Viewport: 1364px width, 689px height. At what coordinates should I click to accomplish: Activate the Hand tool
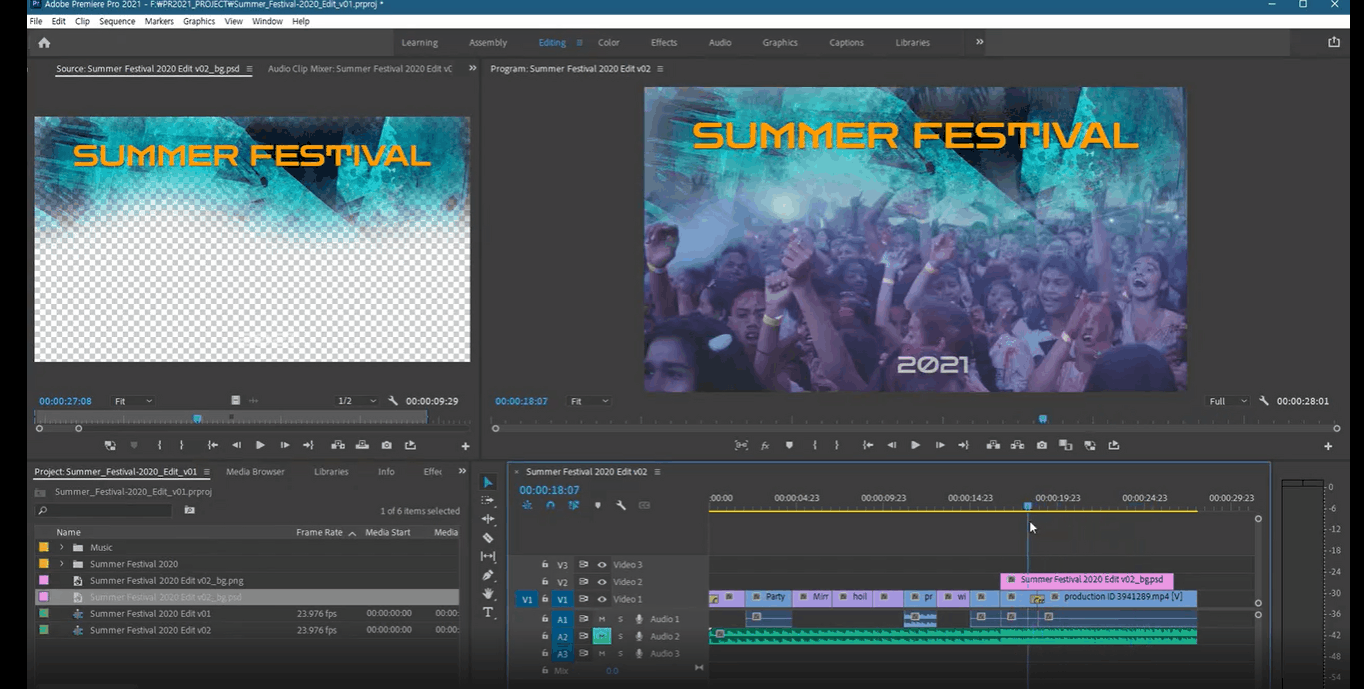point(488,594)
